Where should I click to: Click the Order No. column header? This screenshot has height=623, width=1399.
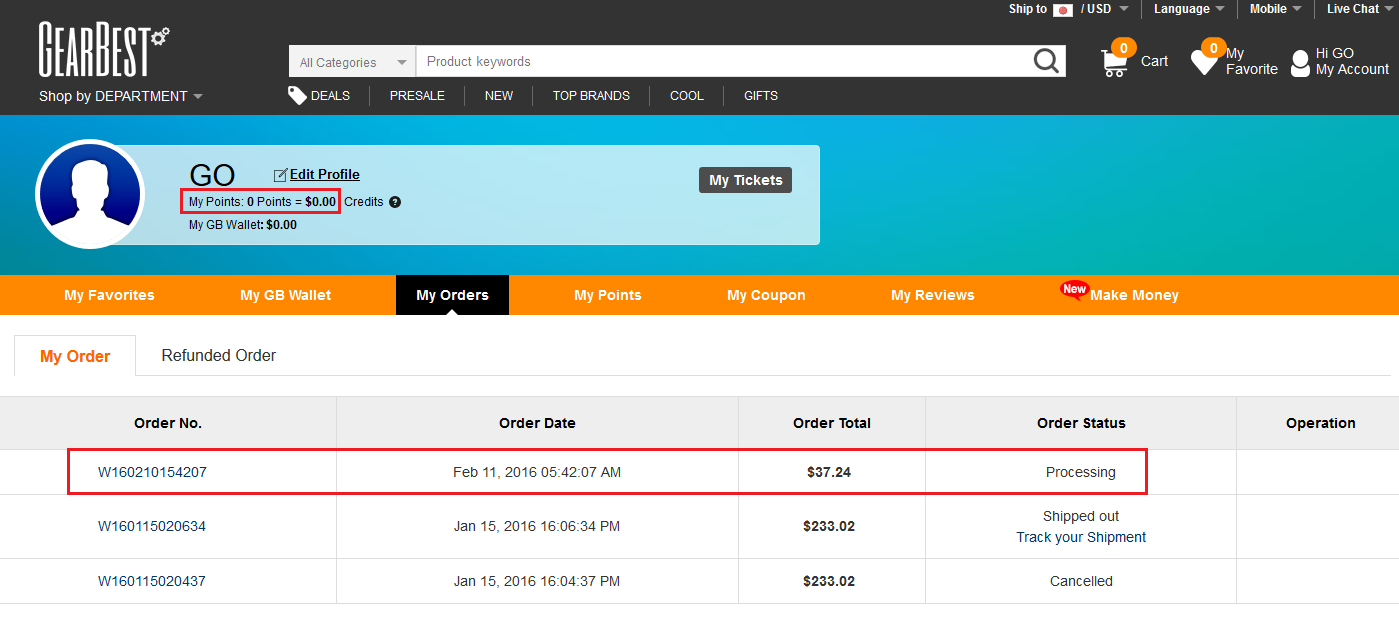168,423
